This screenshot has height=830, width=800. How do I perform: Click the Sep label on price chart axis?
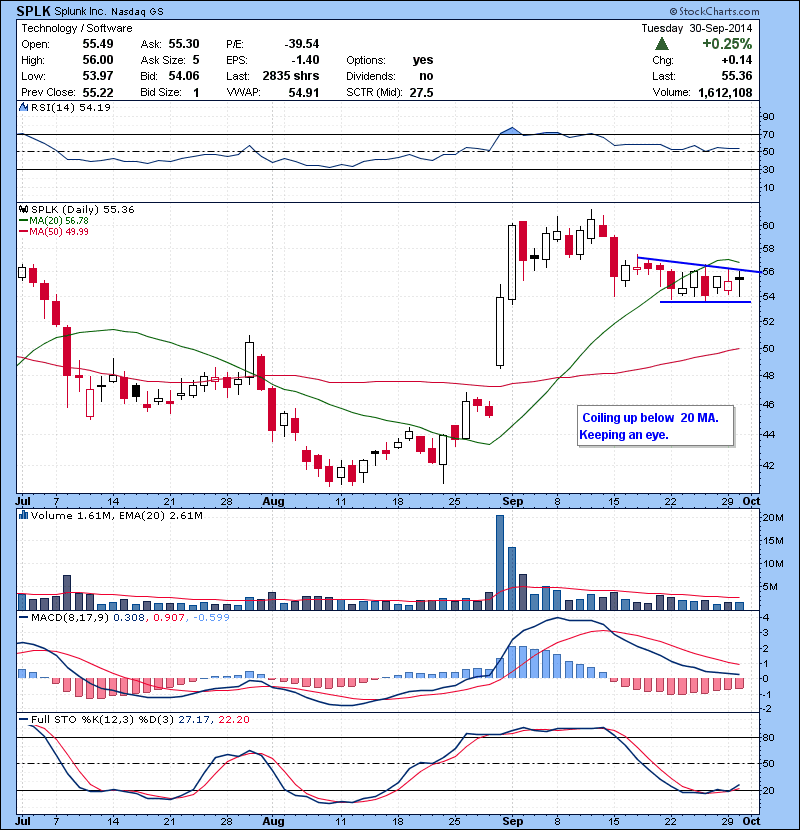tap(513, 501)
